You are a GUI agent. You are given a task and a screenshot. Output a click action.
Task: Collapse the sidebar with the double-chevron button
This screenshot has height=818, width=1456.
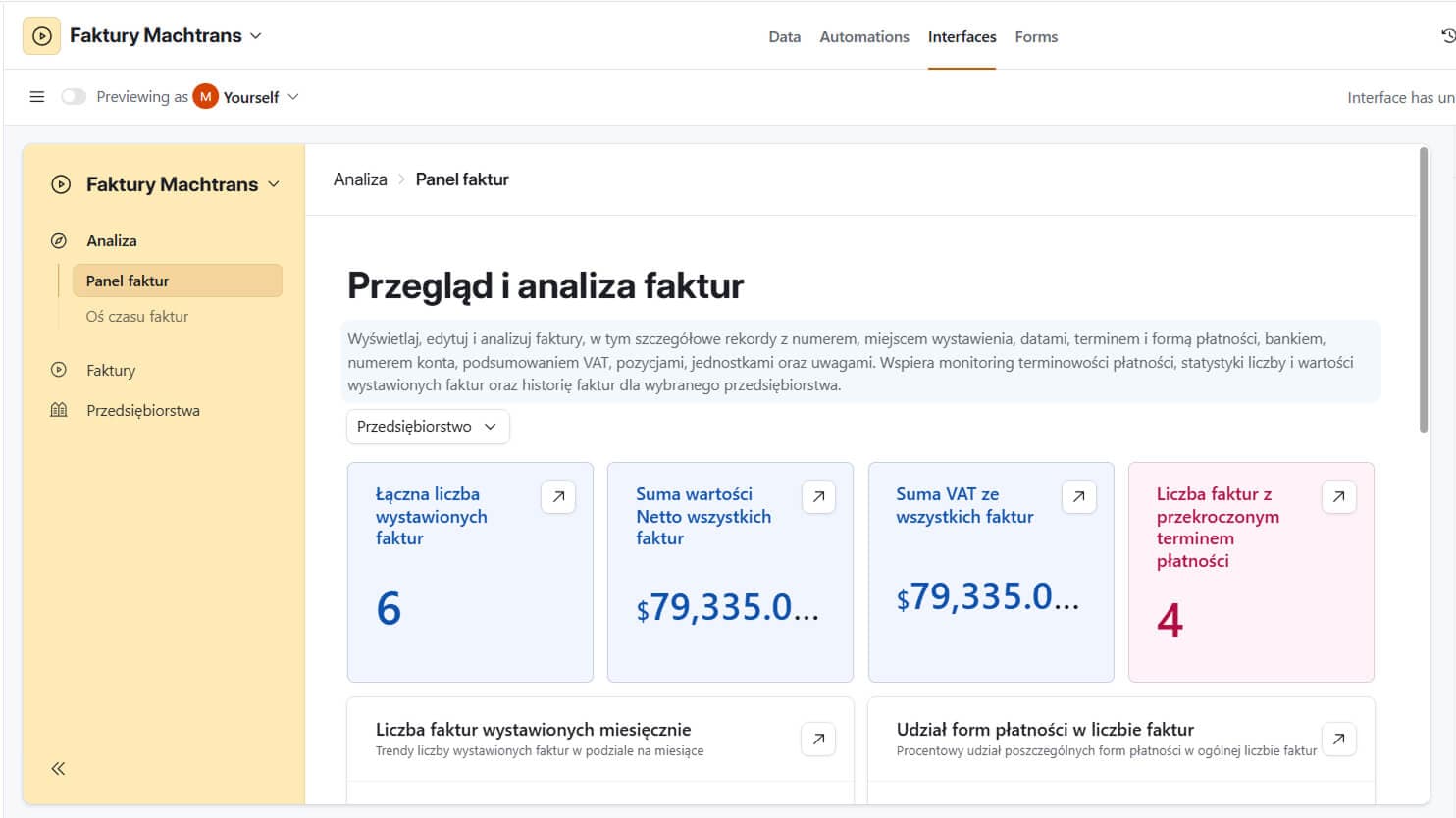tap(58, 768)
